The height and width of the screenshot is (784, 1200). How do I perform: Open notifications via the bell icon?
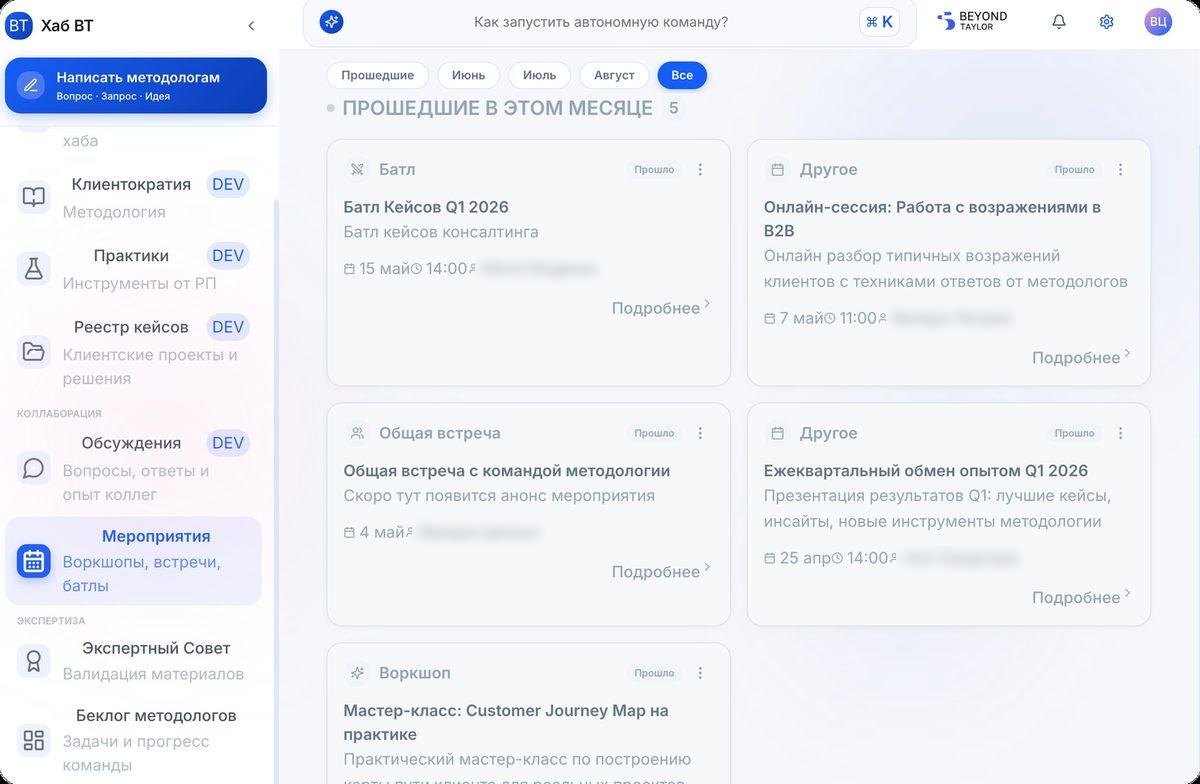(1059, 22)
